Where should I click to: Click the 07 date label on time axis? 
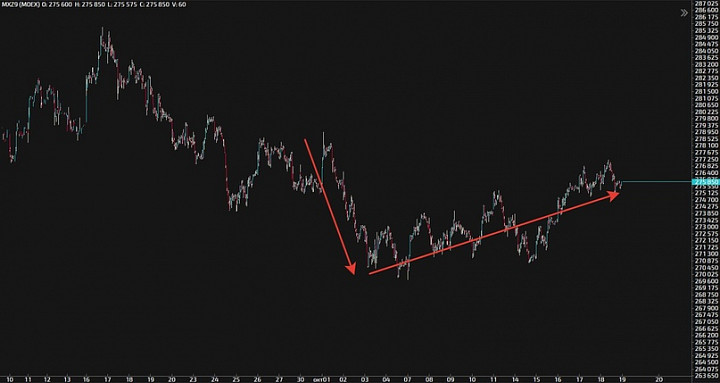click(407, 379)
